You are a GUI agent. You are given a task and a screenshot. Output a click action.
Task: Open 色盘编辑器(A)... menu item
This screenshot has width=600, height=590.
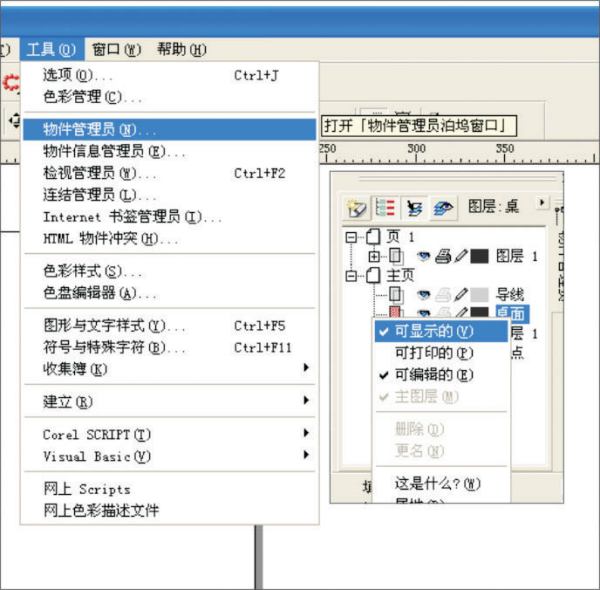(x=168, y=293)
